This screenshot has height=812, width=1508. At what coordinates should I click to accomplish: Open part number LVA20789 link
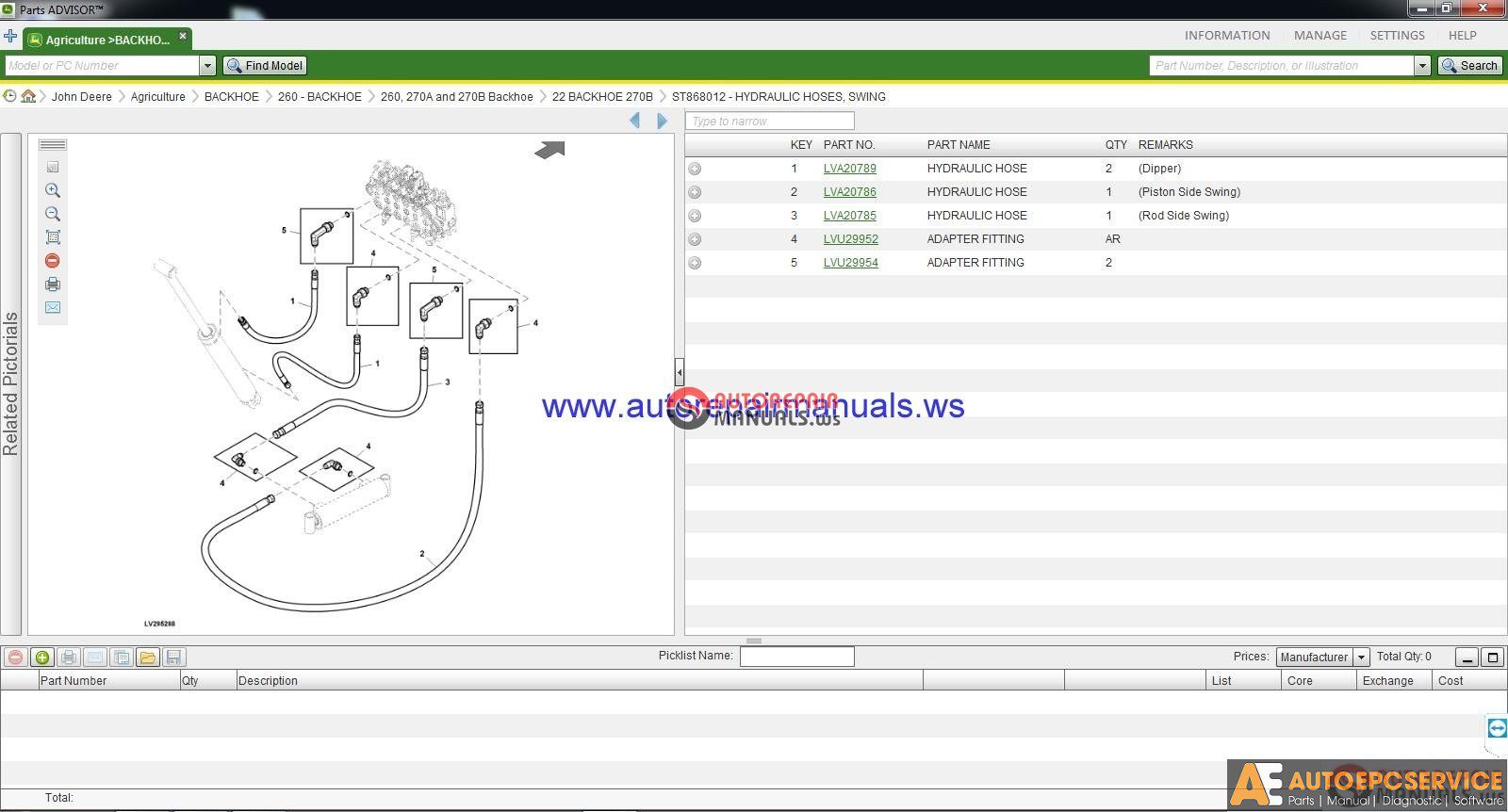(x=849, y=169)
